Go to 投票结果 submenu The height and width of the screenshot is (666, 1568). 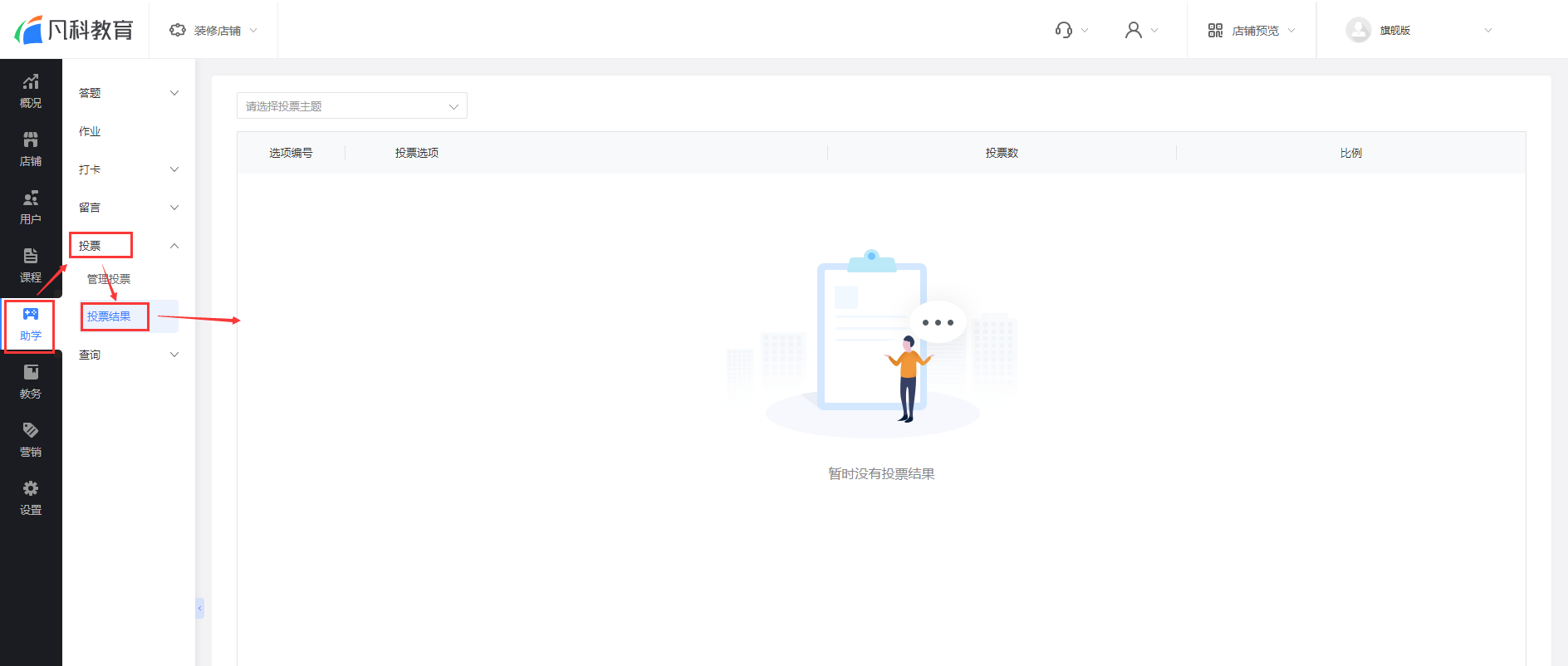click(x=109, y=316)
